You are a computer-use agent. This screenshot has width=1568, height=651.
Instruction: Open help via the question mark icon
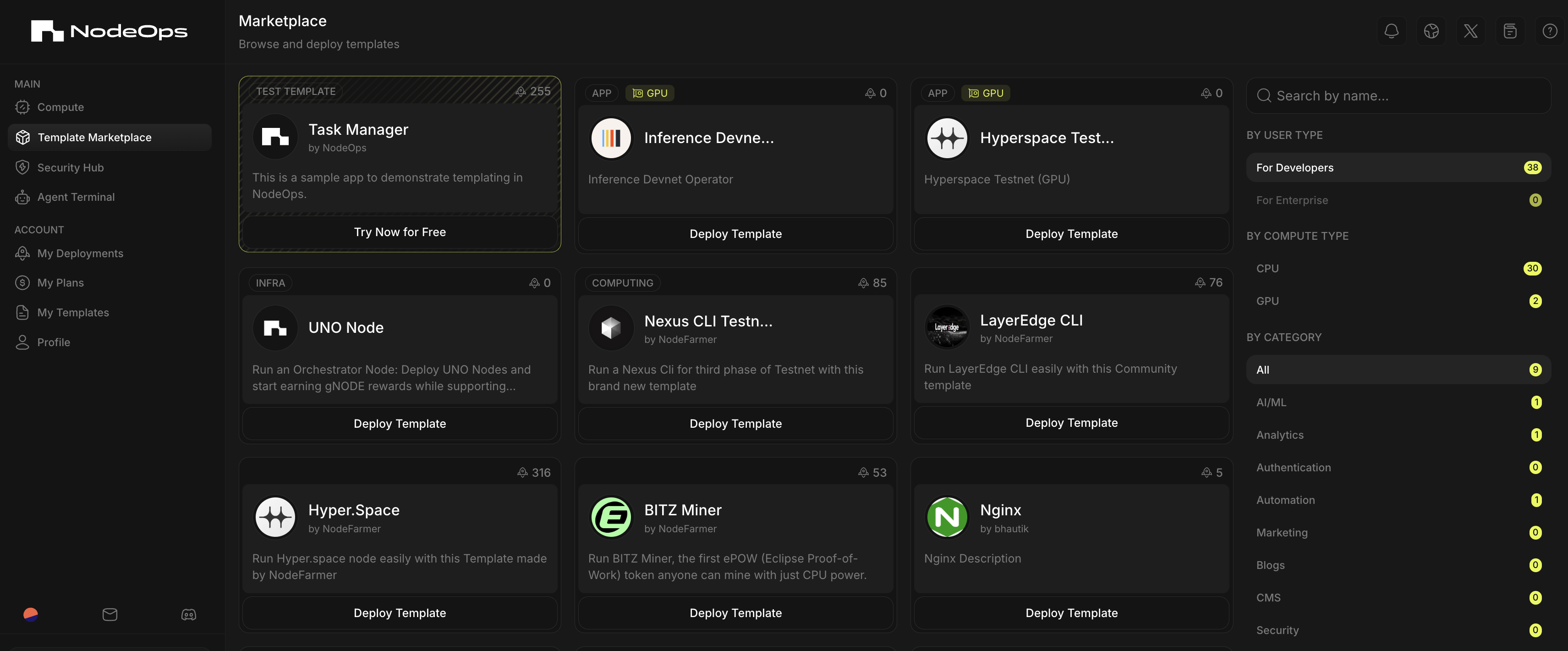click(1550, 30)
